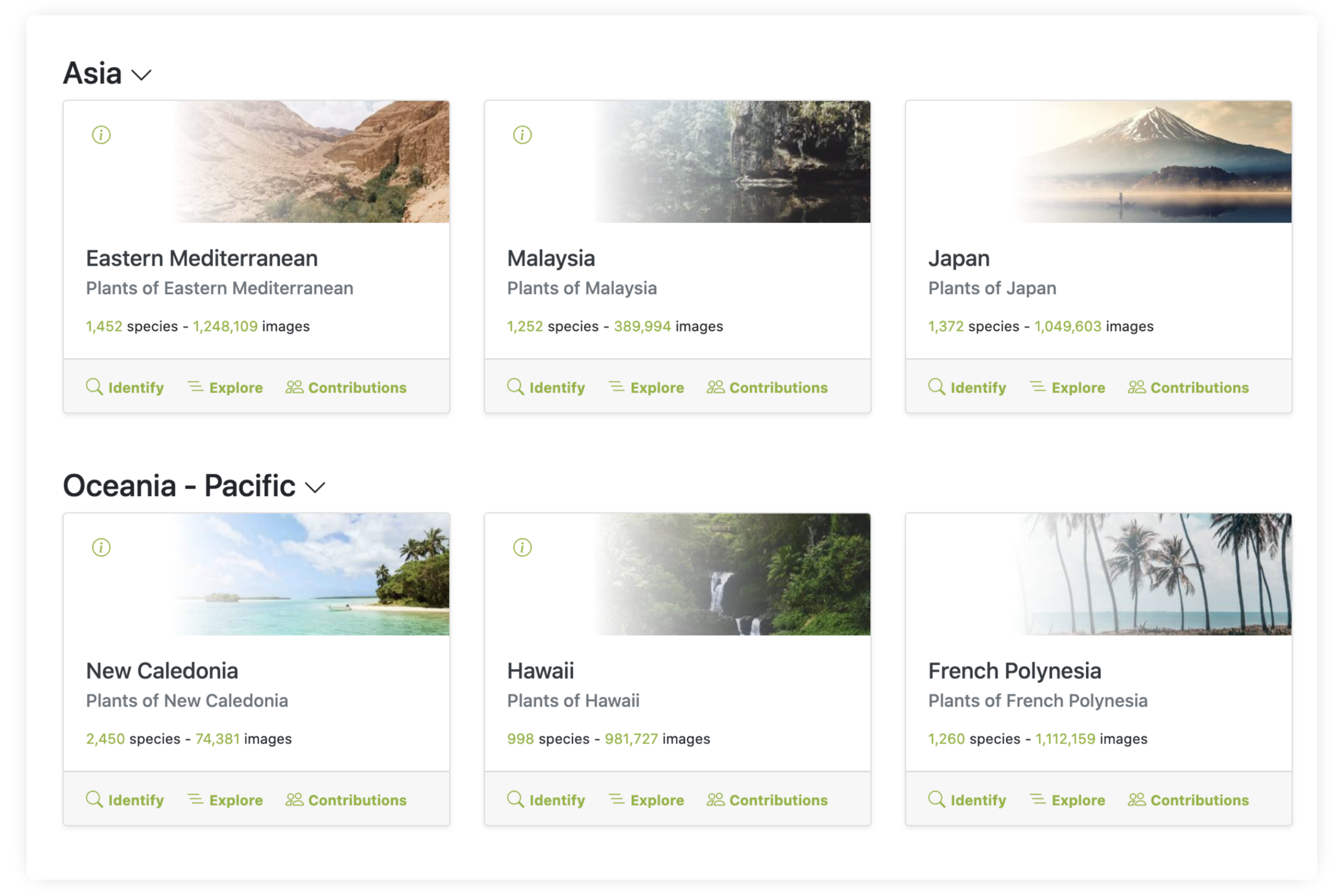The width and height of the screenshot is (1344, 896).
Task: Click the French Polynesia Identify magnifier icon
Action: coord(937,800)
